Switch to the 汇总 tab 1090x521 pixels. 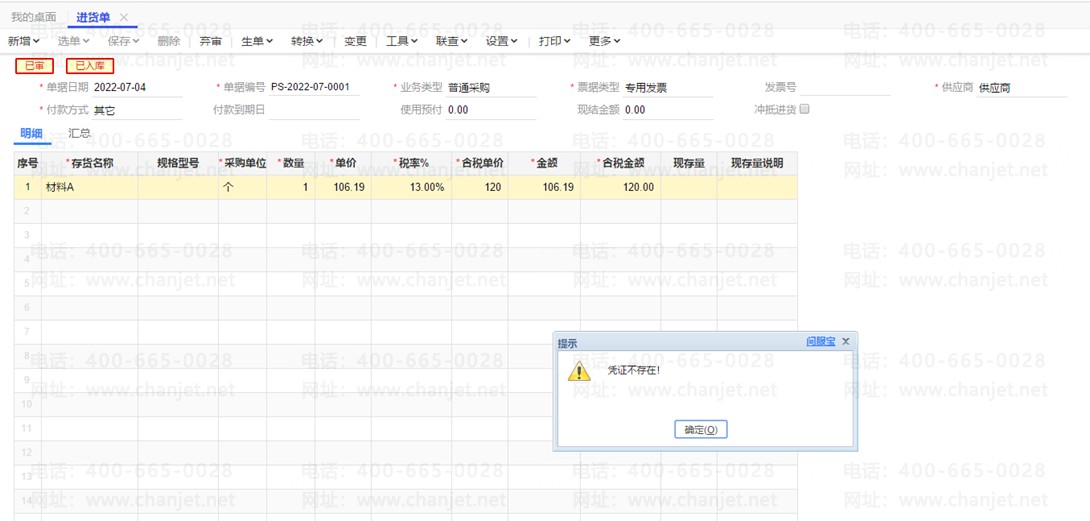[79, 133]
